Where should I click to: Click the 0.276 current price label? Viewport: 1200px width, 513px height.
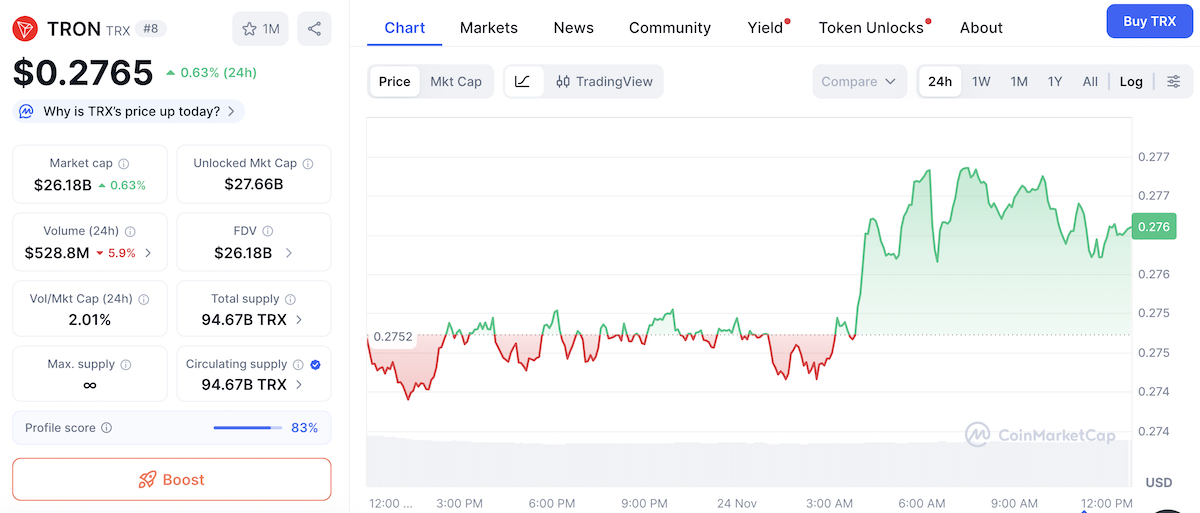tap(1153, 227)
